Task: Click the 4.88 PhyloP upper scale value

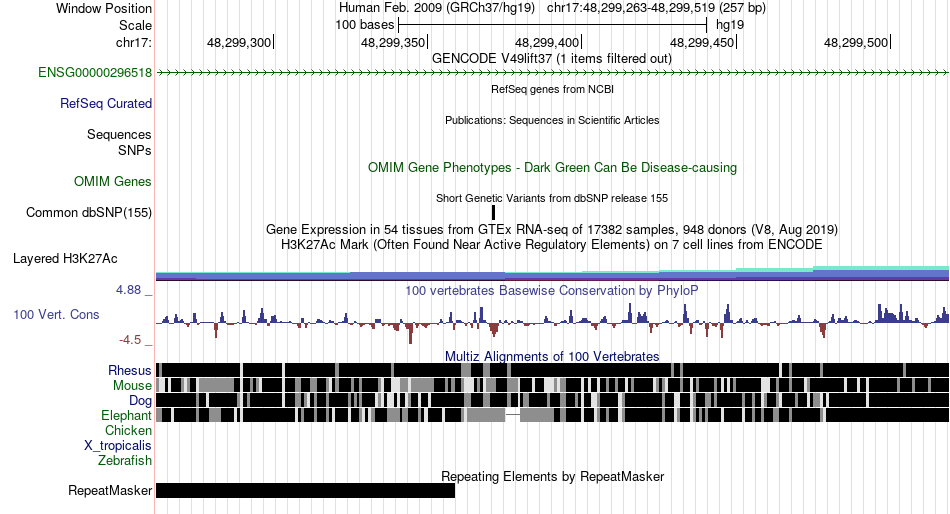Action: pos(128,290)
